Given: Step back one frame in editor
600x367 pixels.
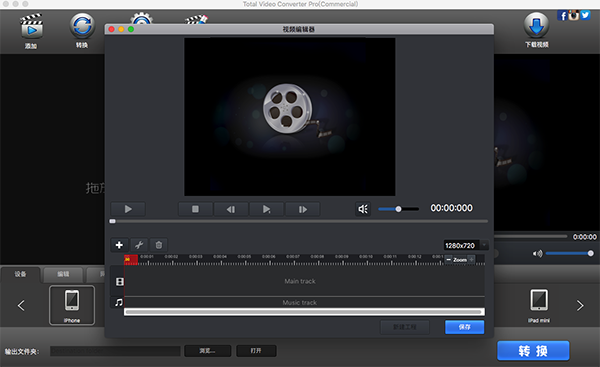Looking at the screenshot, I should click(231, 209).
